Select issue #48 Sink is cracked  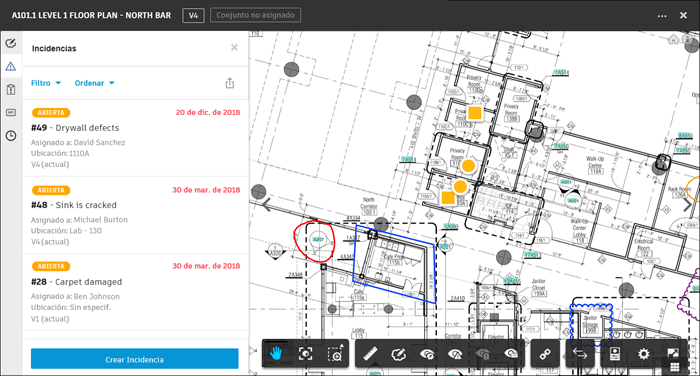(x=135, y=215)
